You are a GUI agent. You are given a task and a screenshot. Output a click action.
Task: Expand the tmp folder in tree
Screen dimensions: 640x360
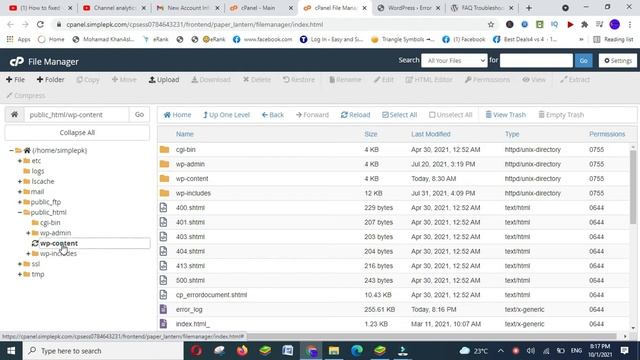click(x=20, y=274)
